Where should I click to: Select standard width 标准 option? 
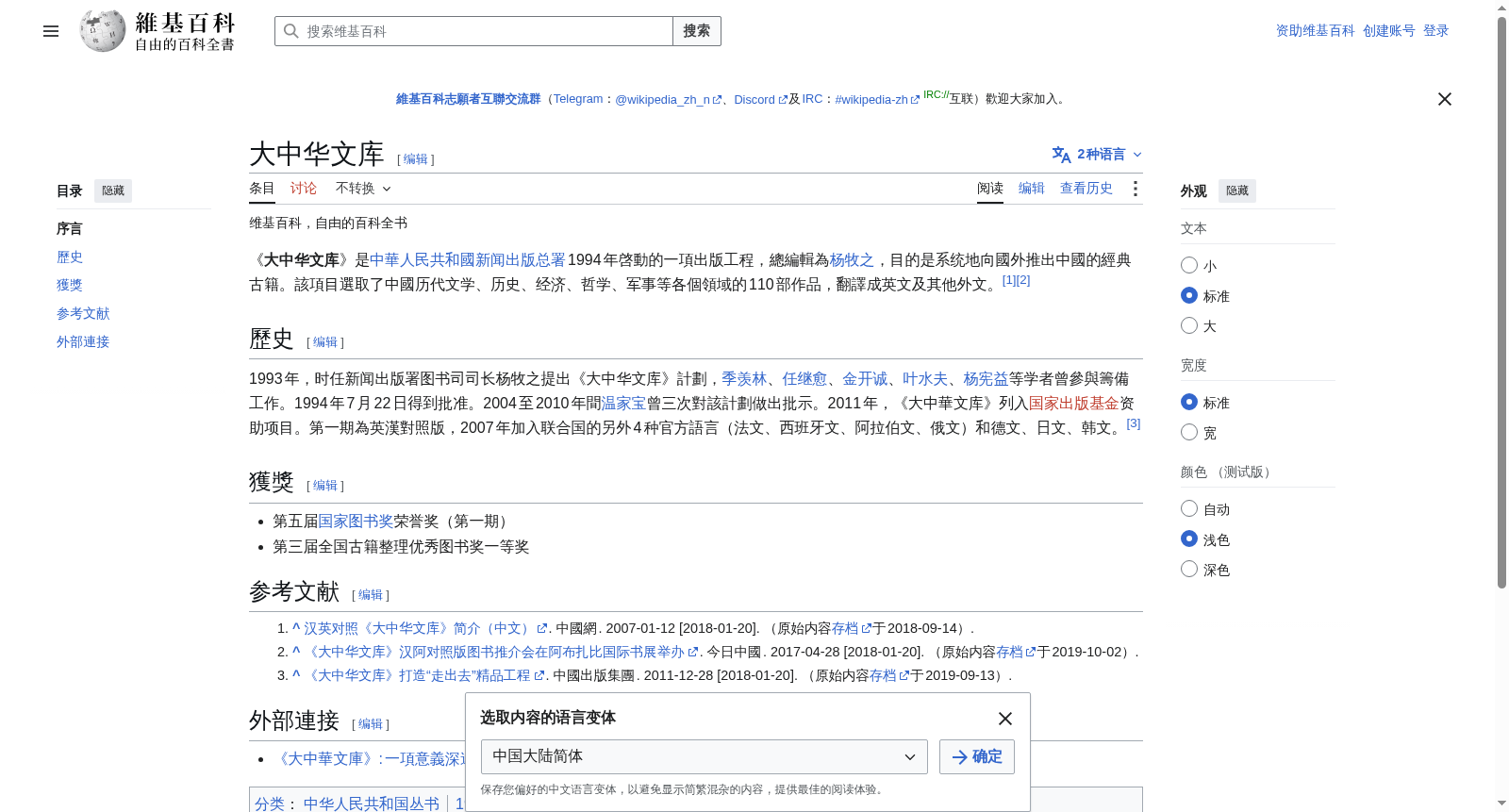(x=1189, y=403)
